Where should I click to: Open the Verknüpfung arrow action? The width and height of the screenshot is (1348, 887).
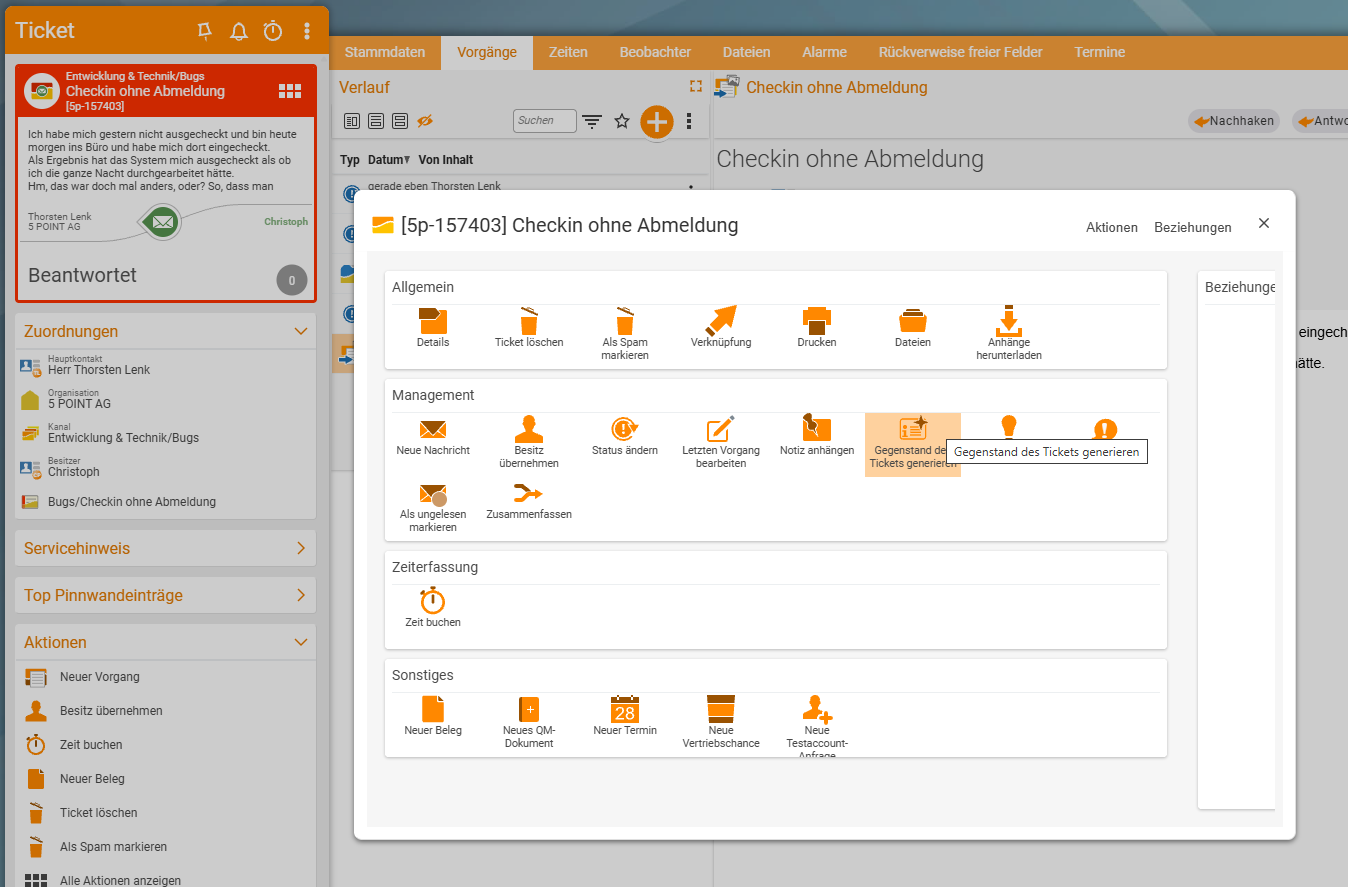[x=721, y=328]
